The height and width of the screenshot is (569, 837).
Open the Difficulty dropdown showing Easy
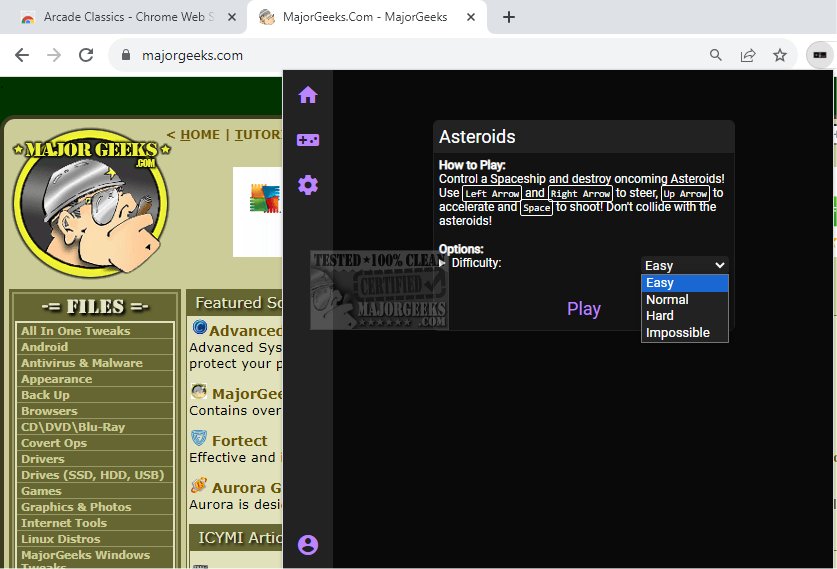(x=684, y=265)
